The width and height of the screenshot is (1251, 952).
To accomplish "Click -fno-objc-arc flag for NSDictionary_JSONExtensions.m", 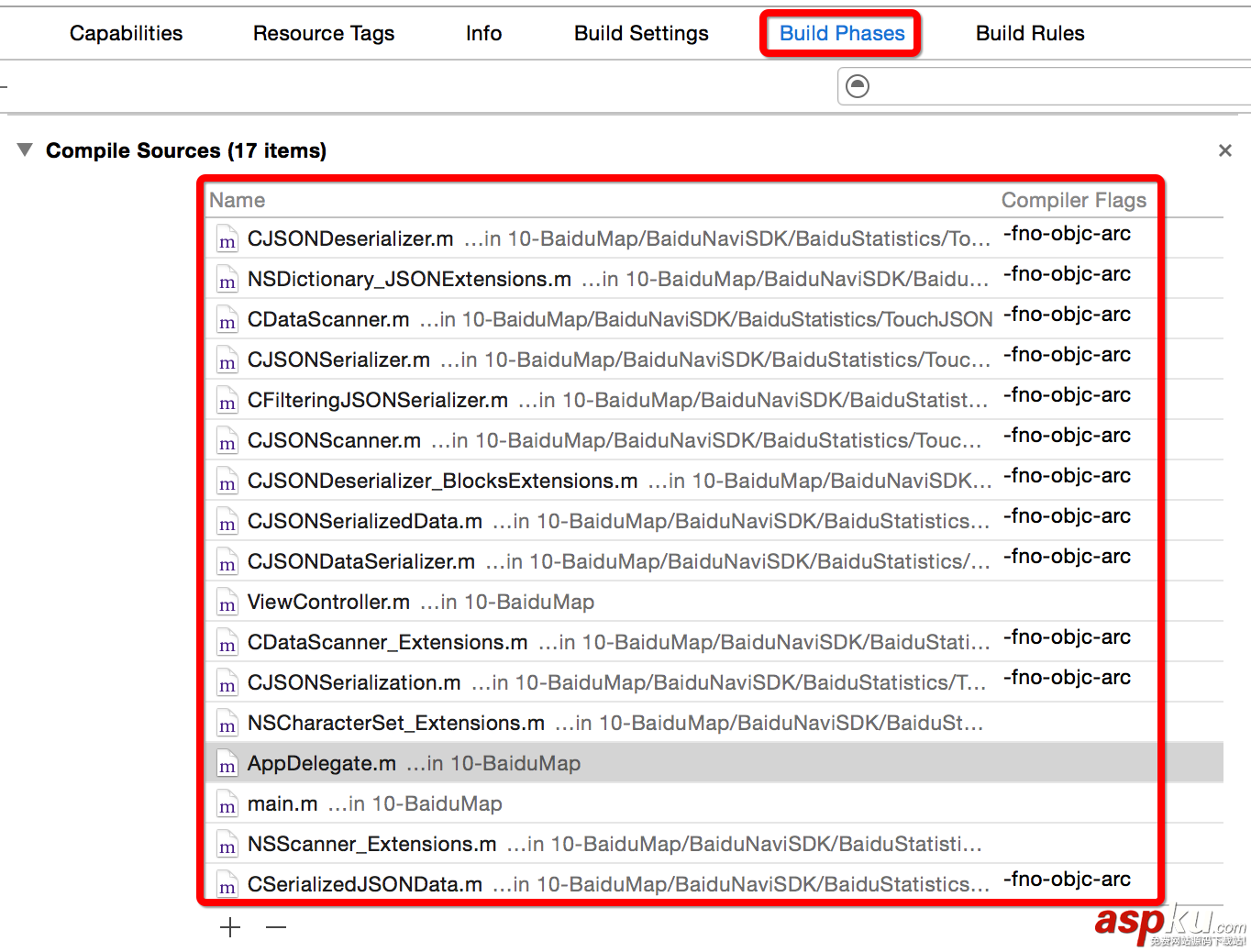I will [1067, 274].
